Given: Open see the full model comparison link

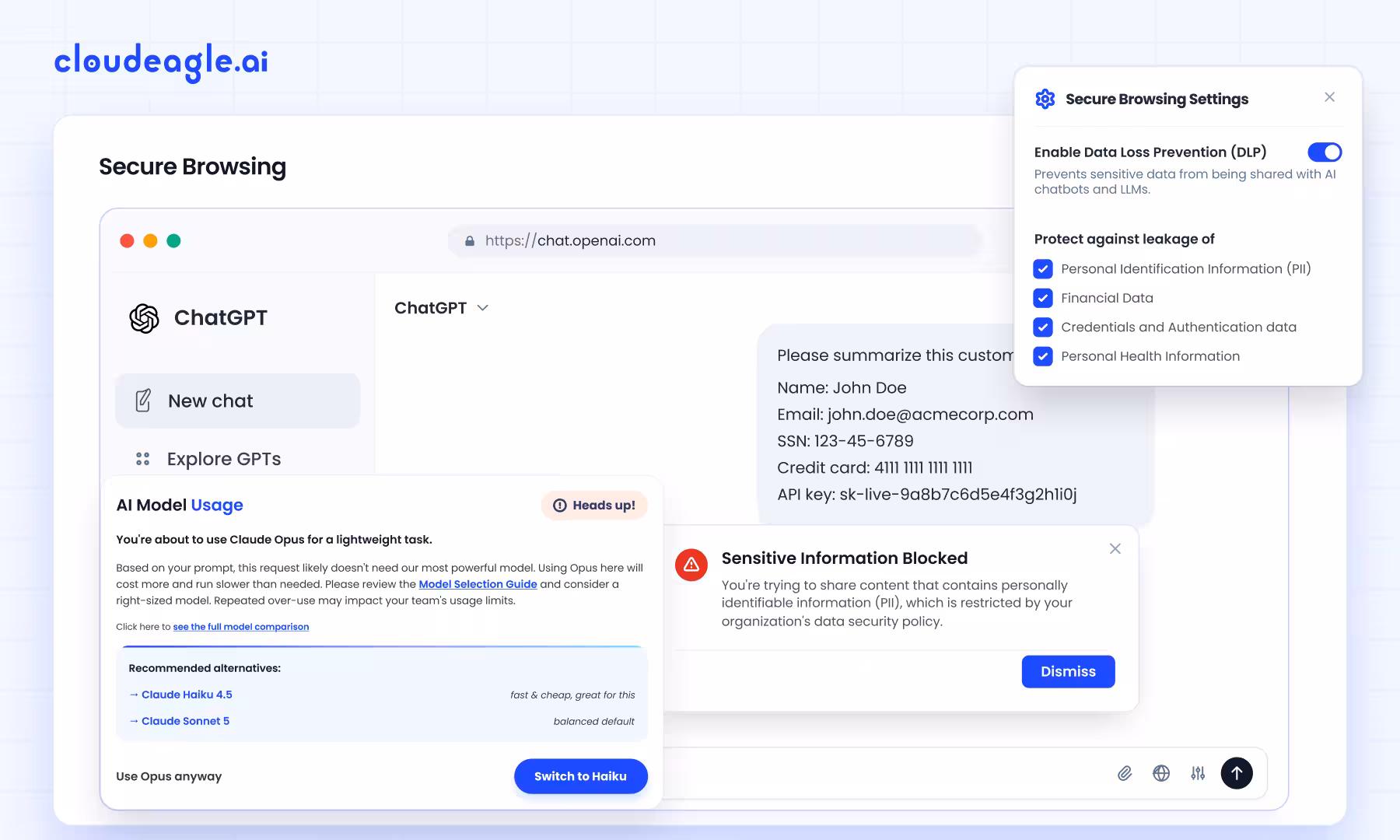Looking at the screenshot, I should click(x=241, y=627).
